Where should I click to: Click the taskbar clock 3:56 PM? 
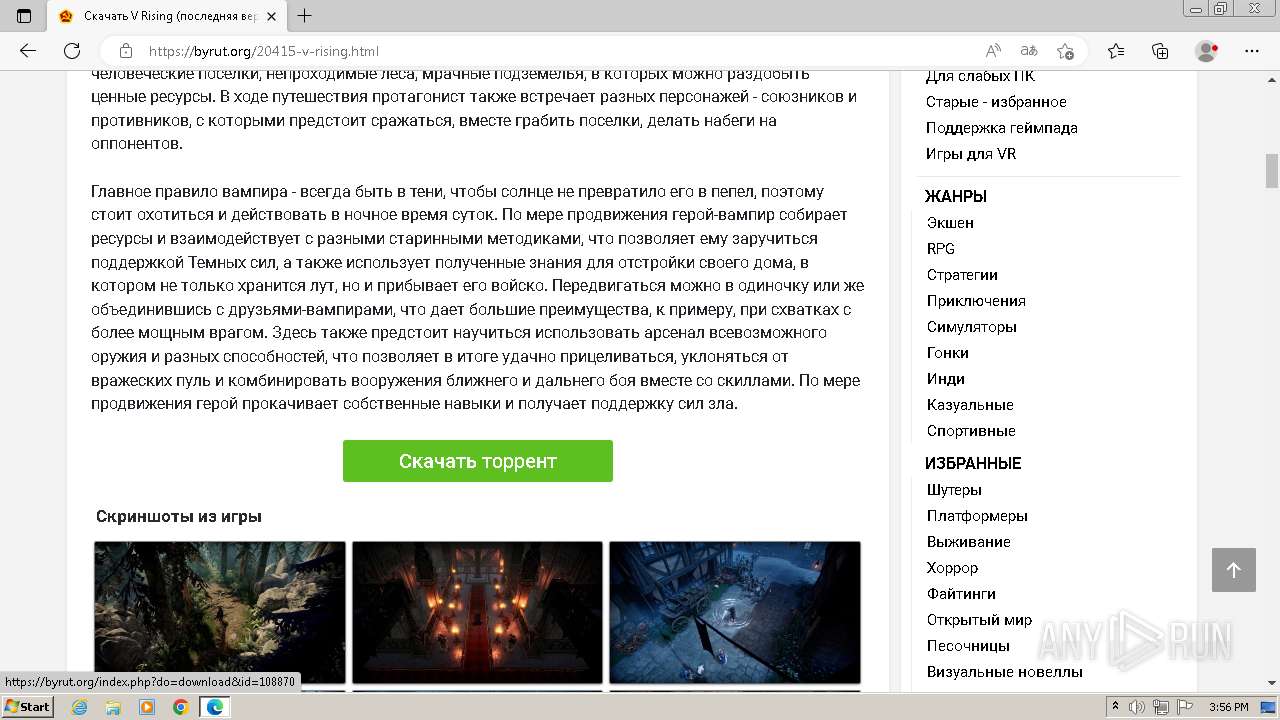(x=1228, y=707)
